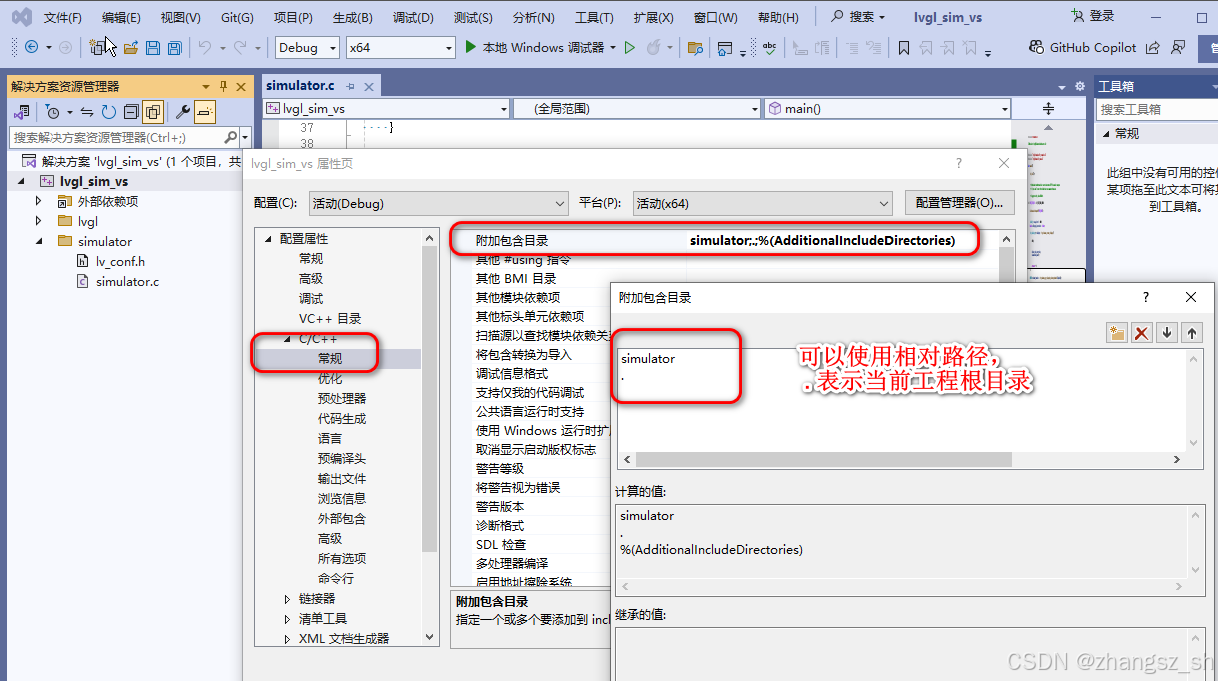Collapse the C/C++ node in properties tree

tap(288, 339)
